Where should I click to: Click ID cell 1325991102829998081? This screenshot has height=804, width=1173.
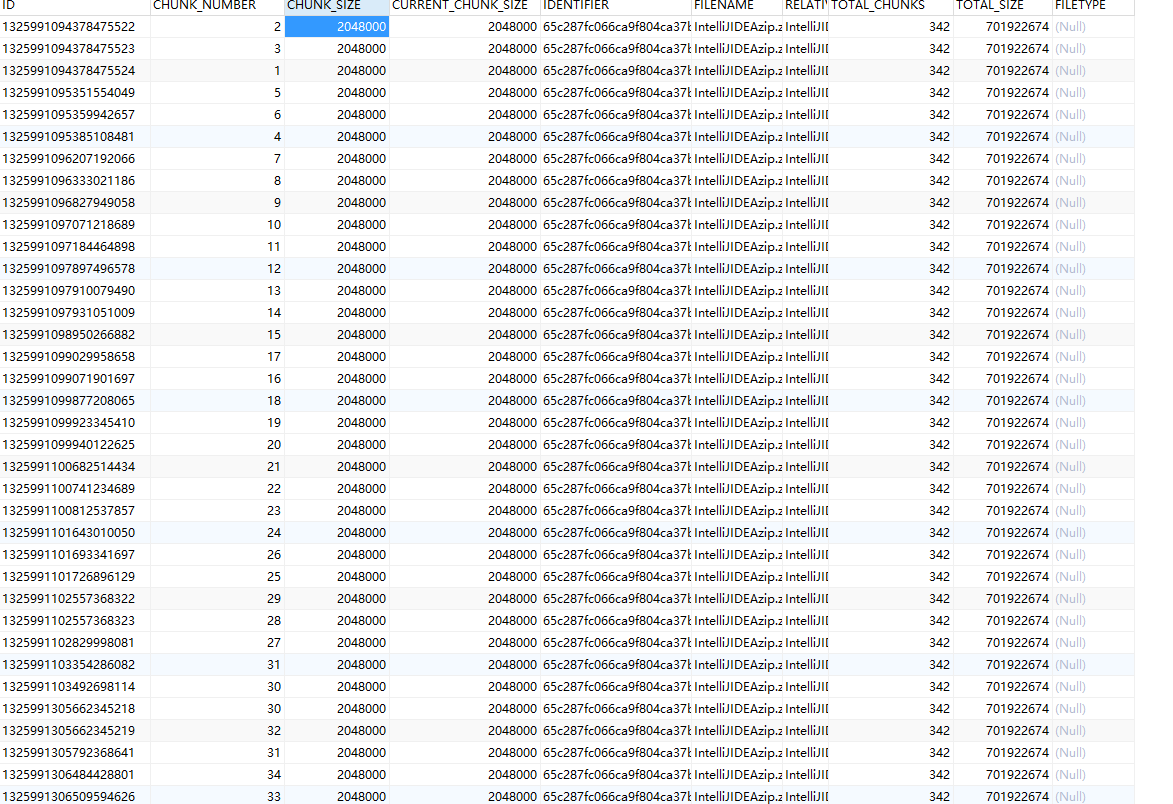[75, 642]
